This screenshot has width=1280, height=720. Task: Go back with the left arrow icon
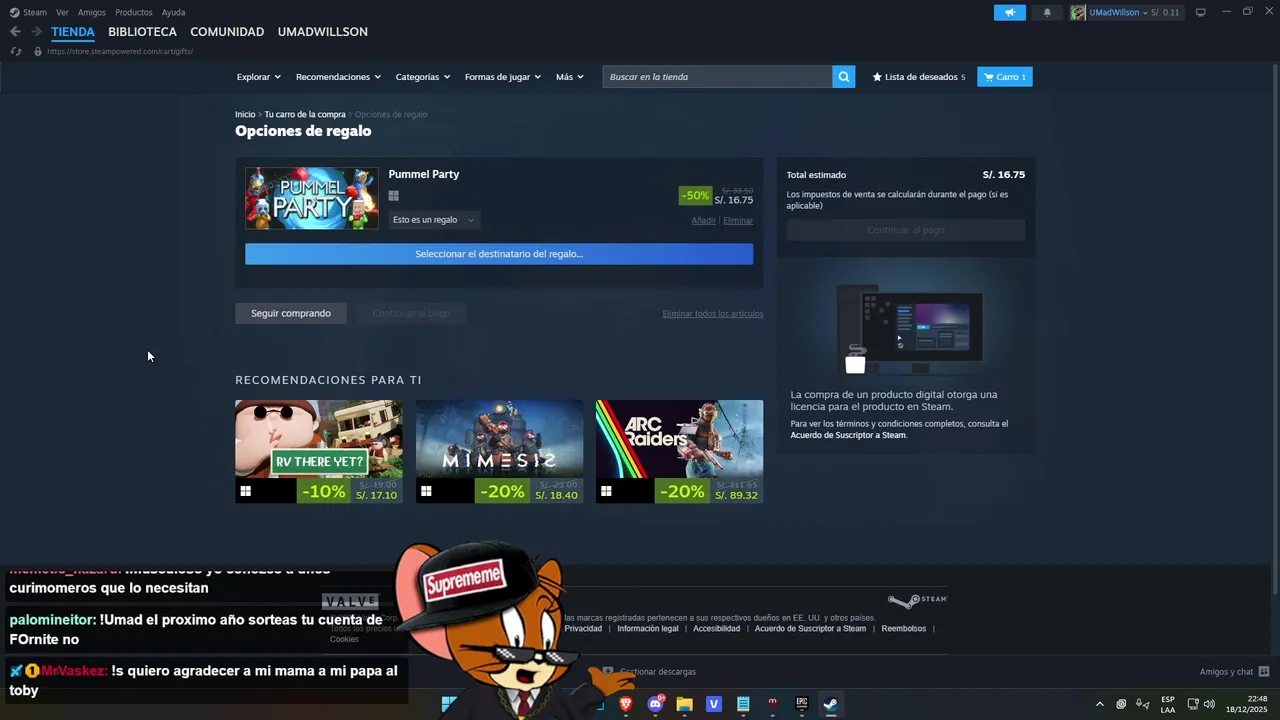coord(15,32)
